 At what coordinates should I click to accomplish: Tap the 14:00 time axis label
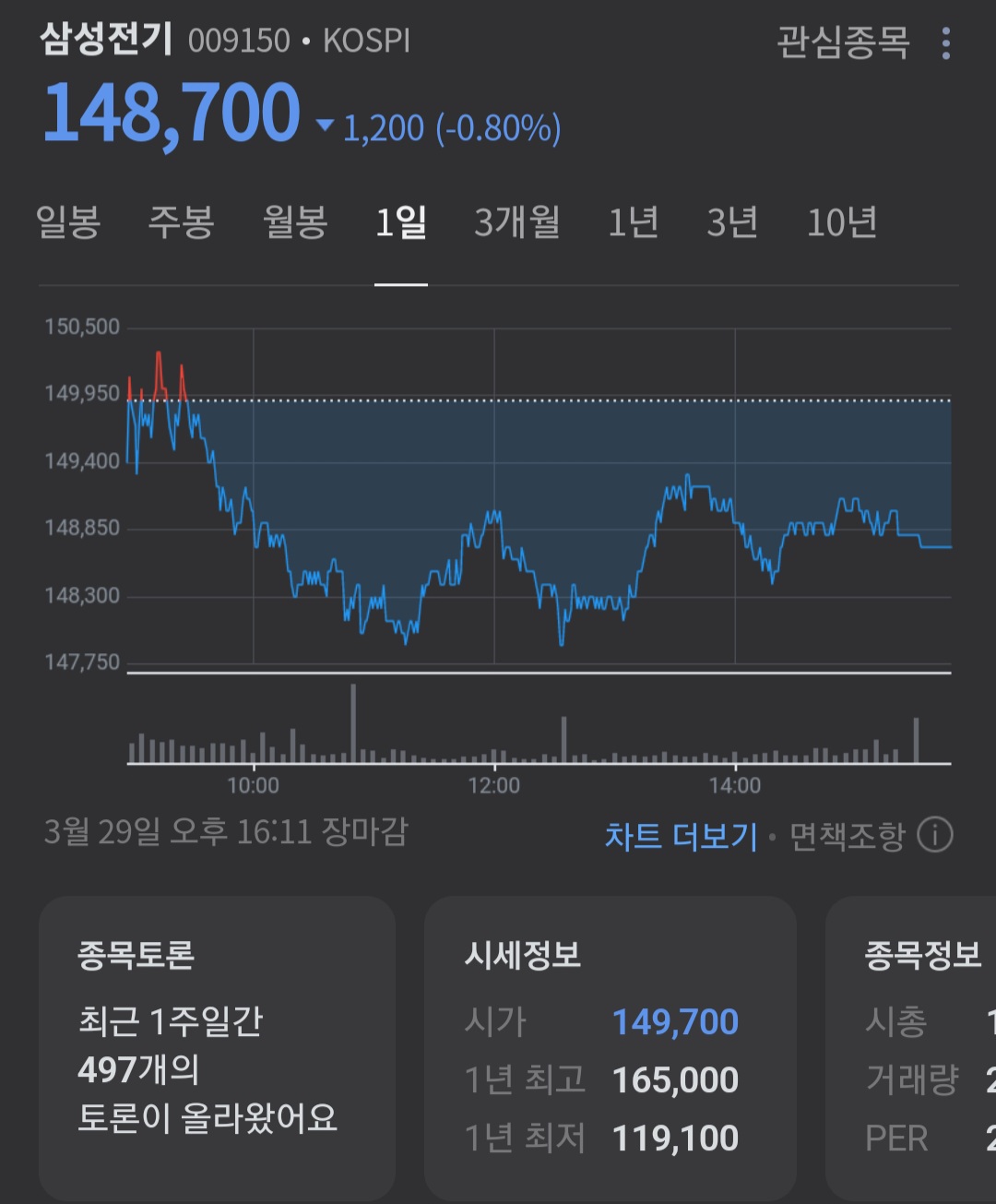[x=735, y=786]
